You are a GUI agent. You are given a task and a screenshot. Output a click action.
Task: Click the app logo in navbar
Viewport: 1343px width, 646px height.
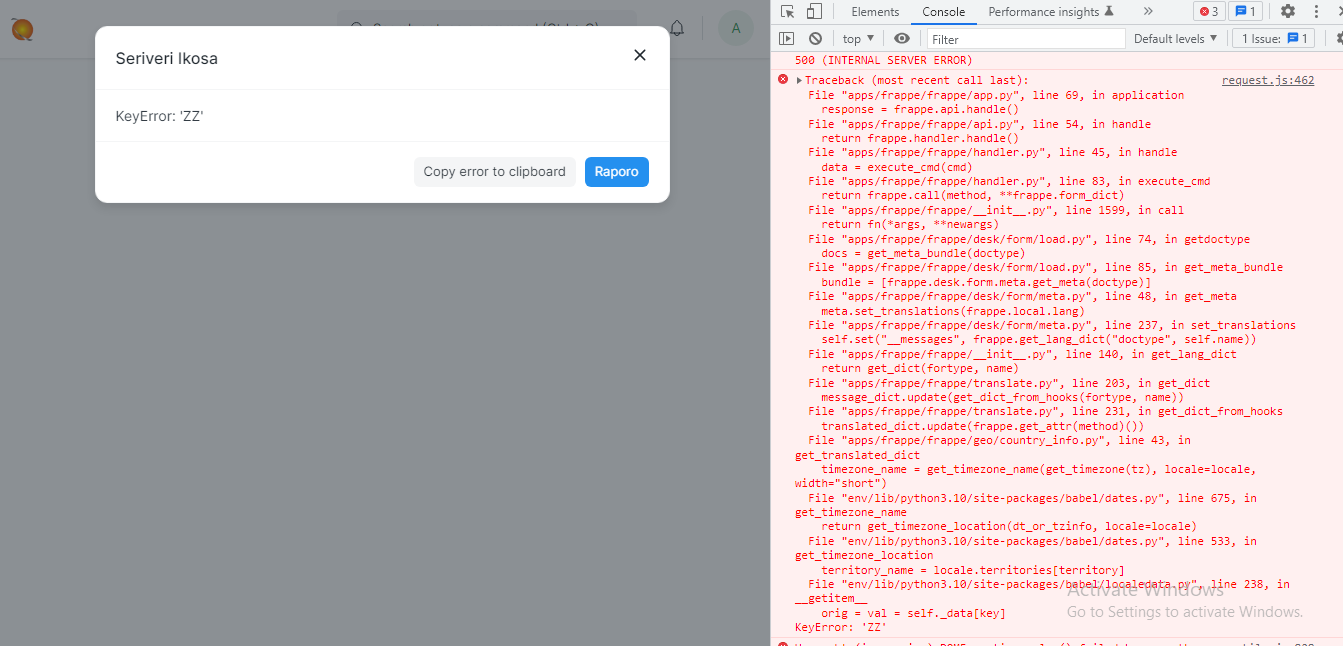point(22,29)
